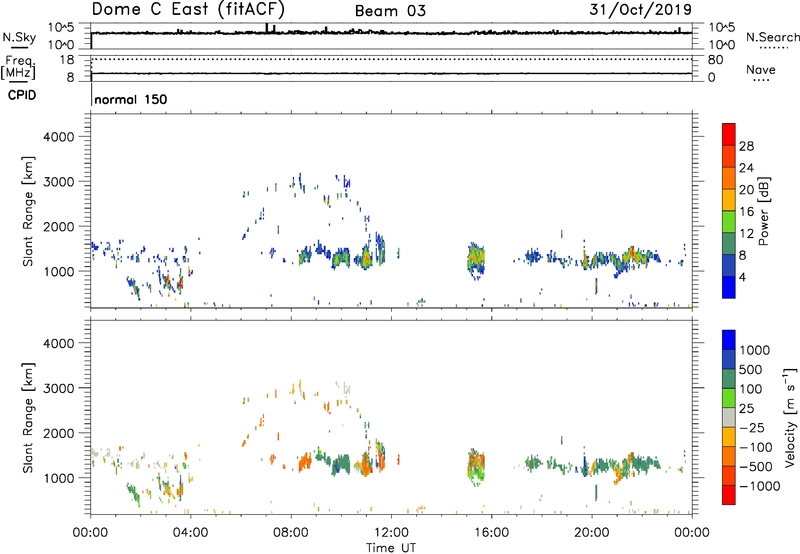Click the 'Beam 03' label
This screenshot has width=800, height=554.
[x=390, y=11]
